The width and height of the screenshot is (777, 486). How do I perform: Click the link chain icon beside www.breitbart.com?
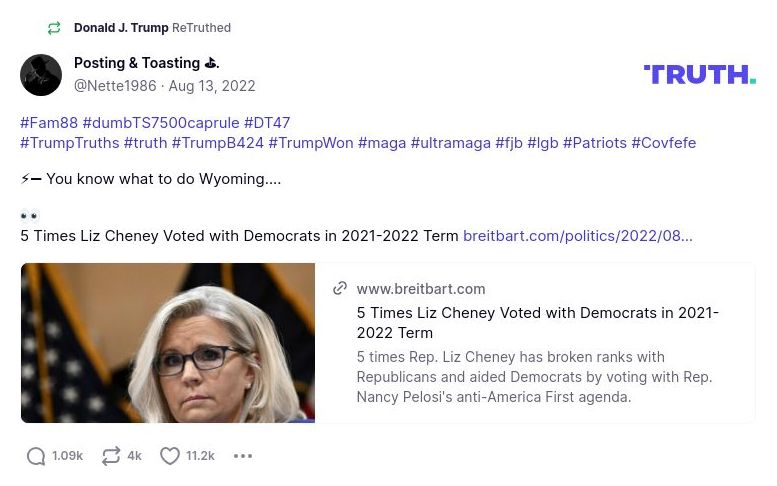point(340,289)
